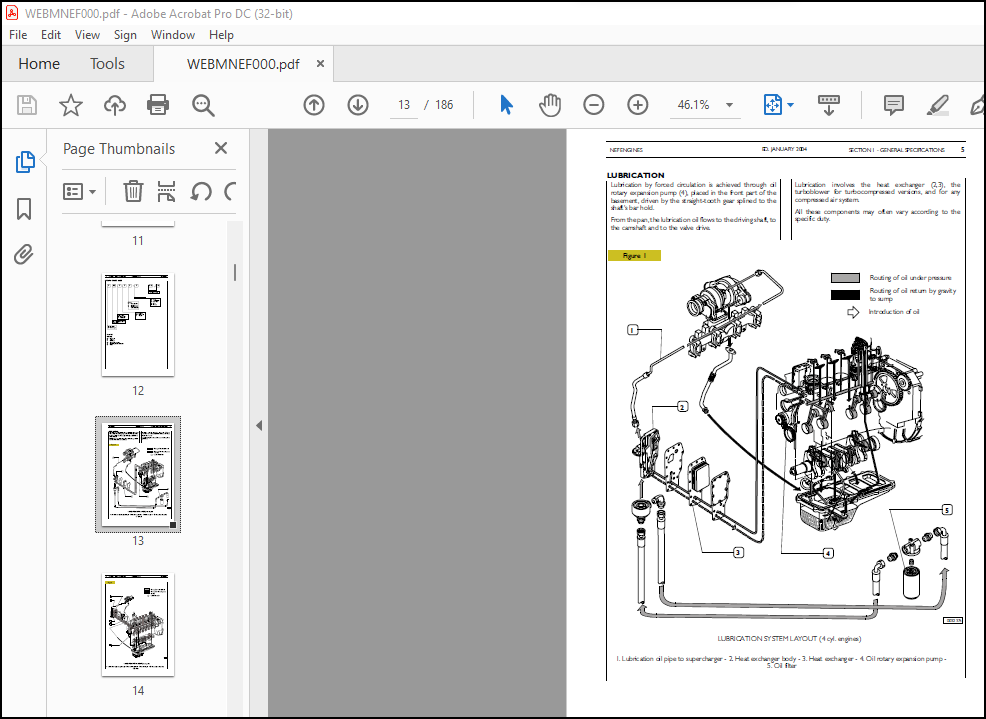Click the total pages 186 label
This screenshot has height=719, width=986.
tap(444, 105)
